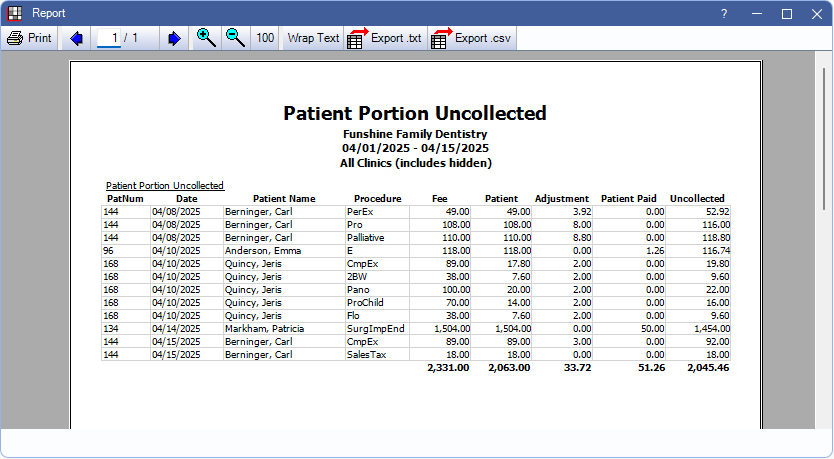Image resolution: width=834 pixels, height=459 pixels.
Task: Go to the previous page arrow
Action: [77, 38]
